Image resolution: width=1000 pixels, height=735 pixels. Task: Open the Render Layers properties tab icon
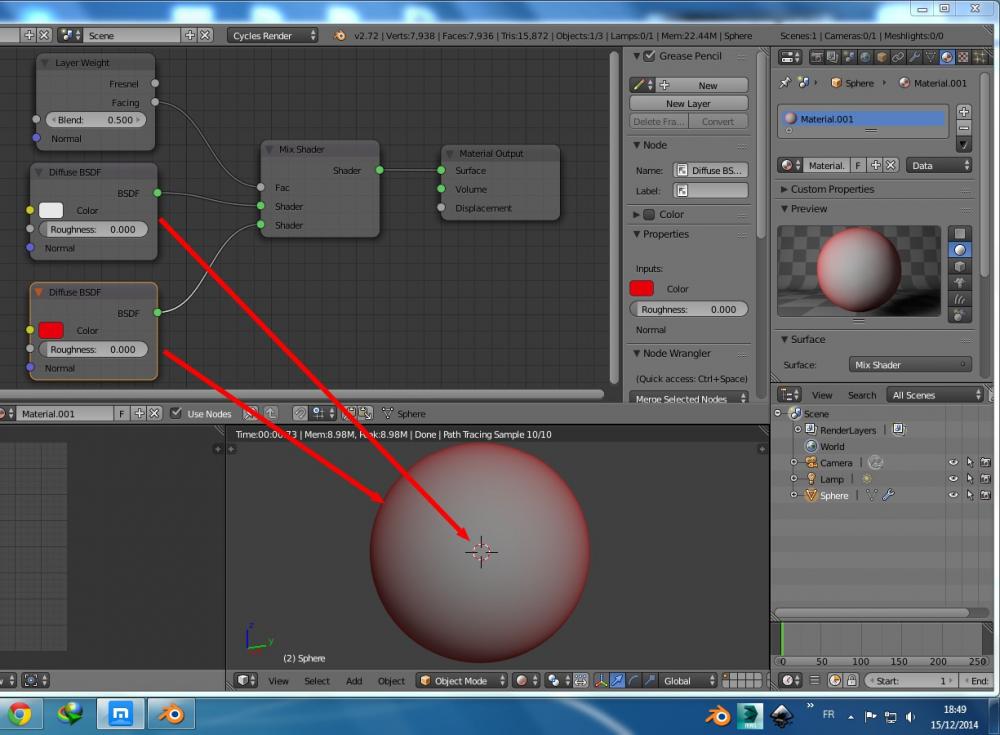[833, 57]
